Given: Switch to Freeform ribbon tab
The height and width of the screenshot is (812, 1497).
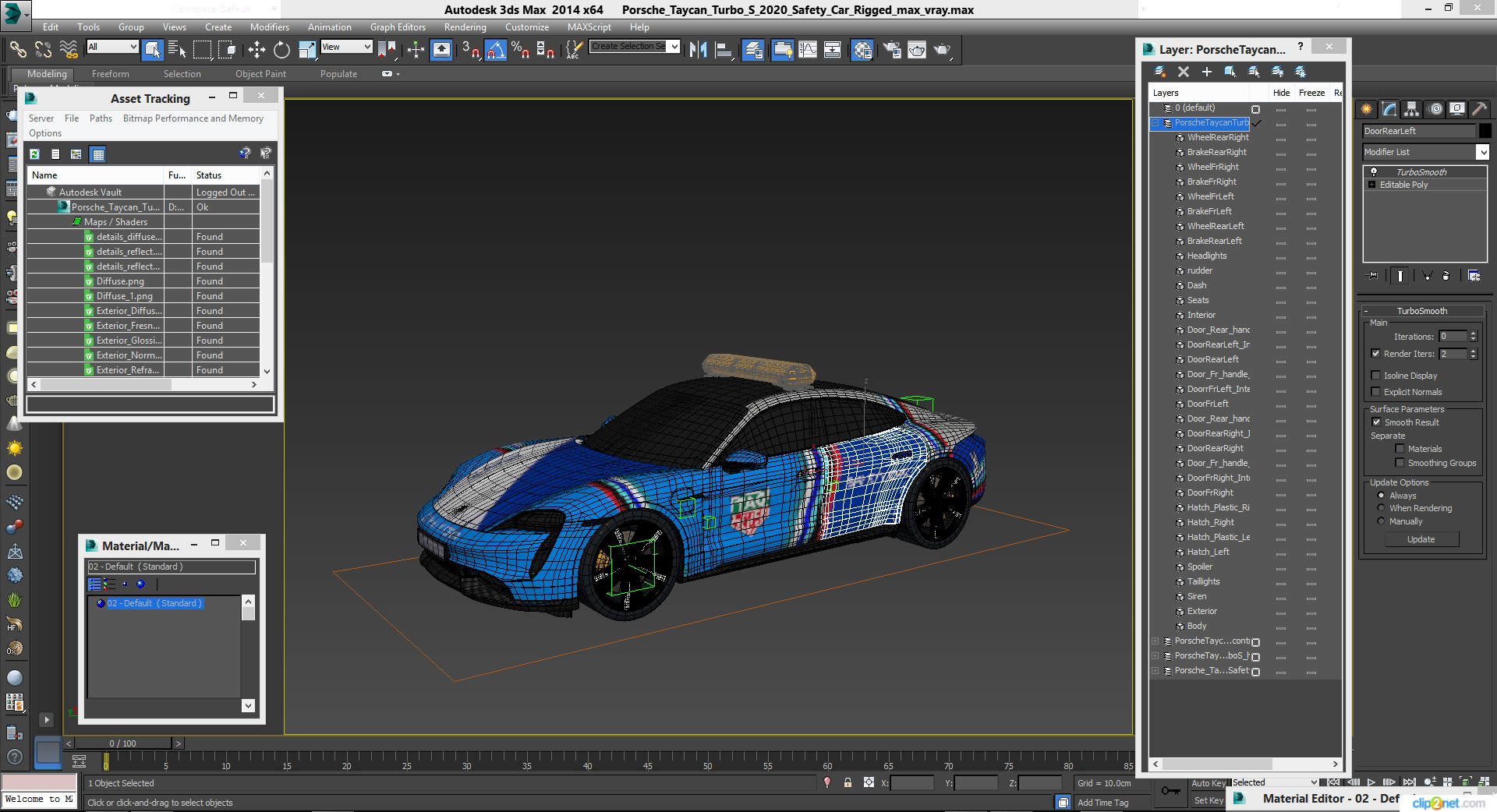Looking at the screenshot, I should 110,74.
